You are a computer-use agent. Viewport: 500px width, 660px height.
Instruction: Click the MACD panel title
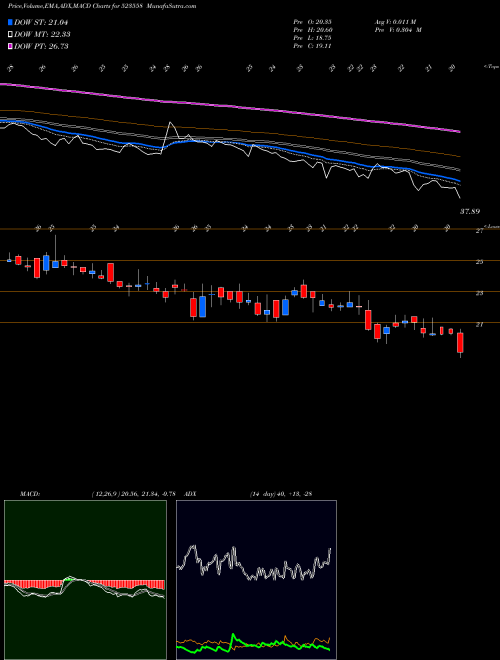pos(29,494)
